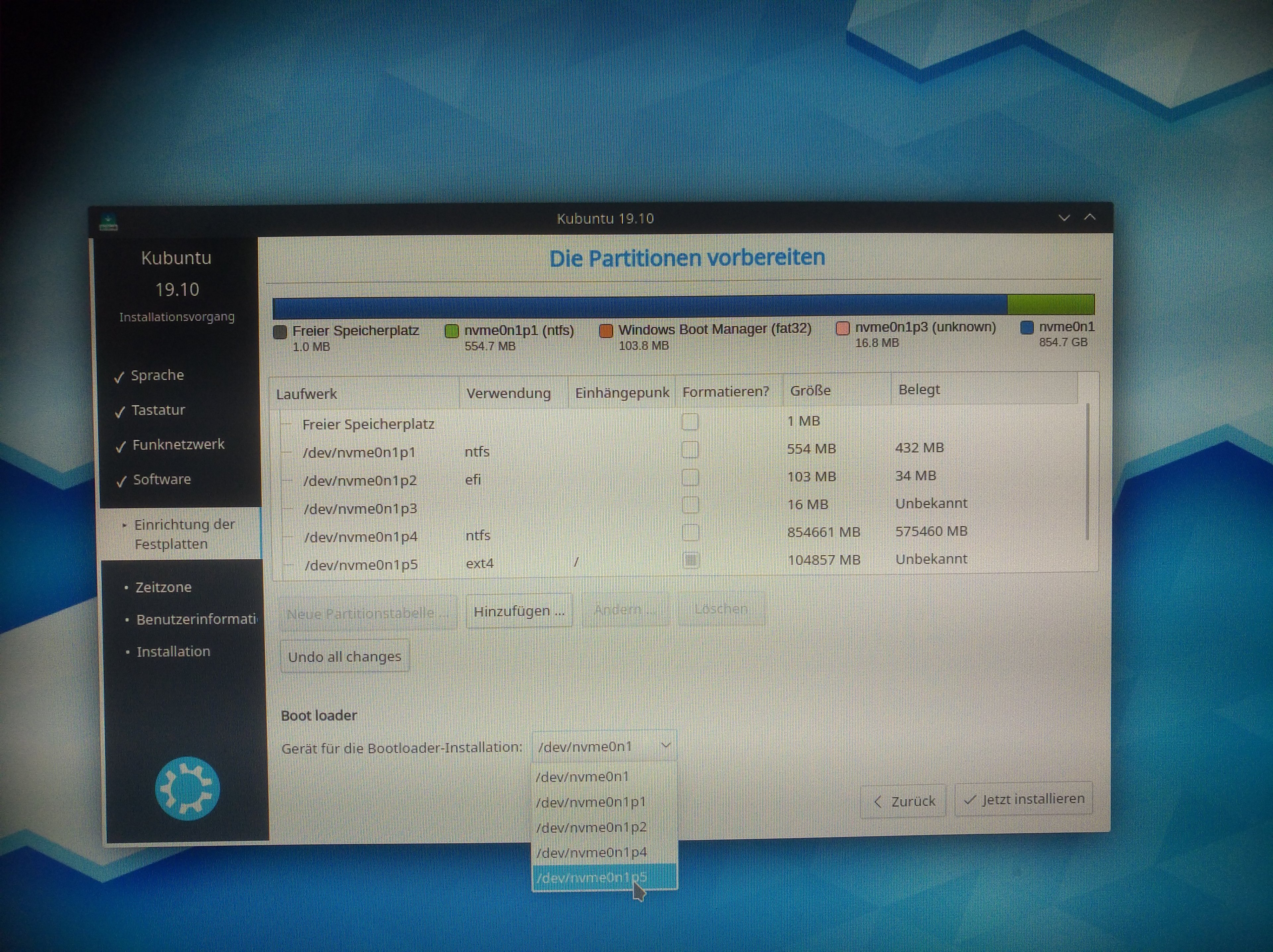Click the installer icon in title bar

click(108, 221)
